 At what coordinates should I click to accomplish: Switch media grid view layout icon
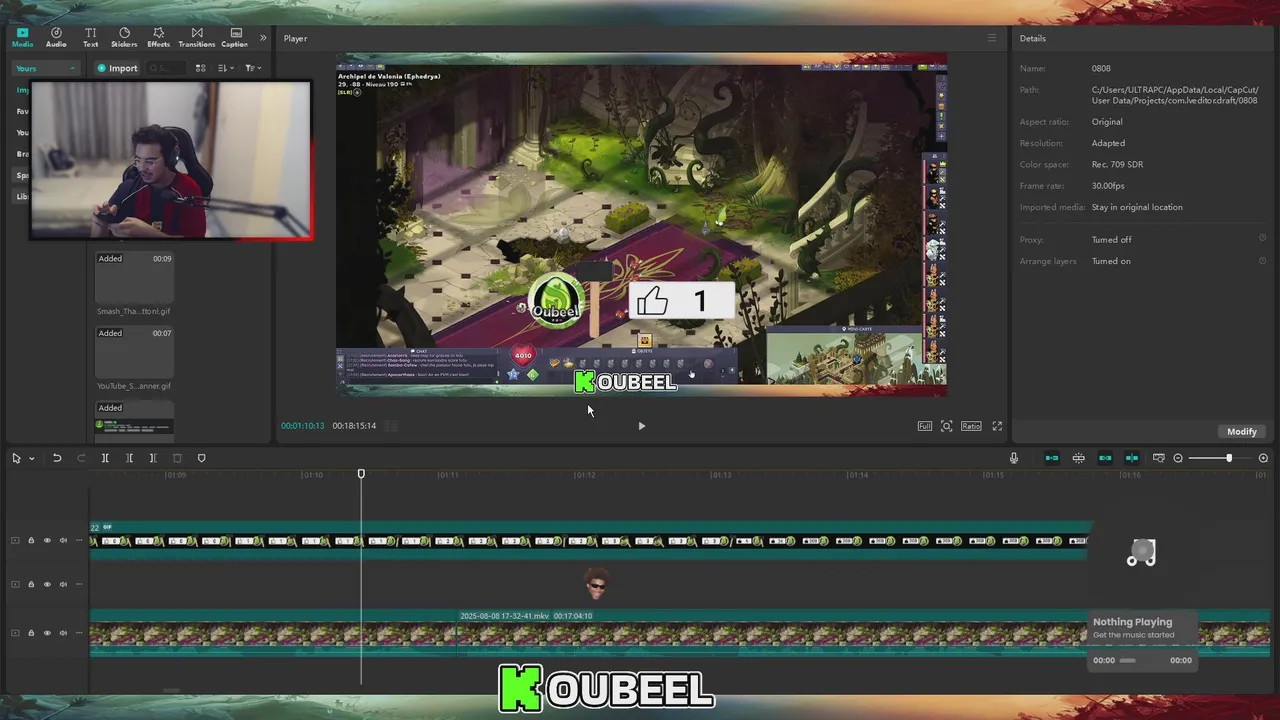[200, 68]
